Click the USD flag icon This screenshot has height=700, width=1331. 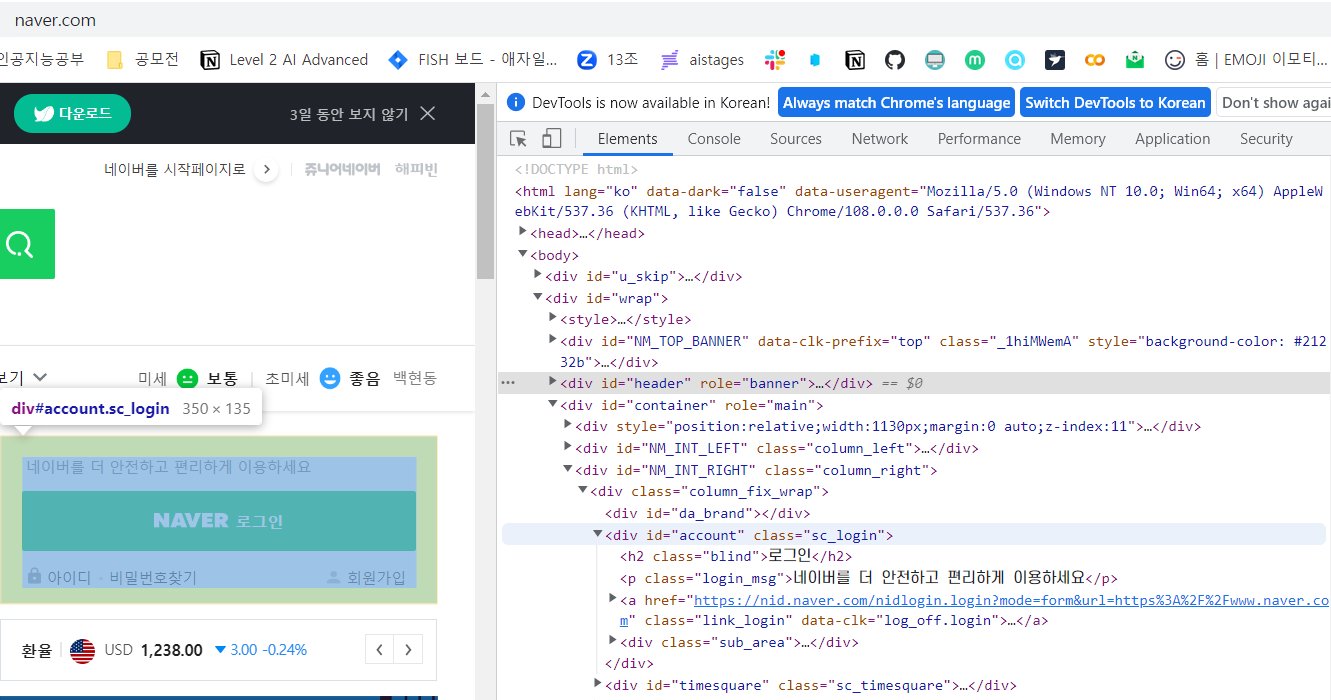tap(83, 650)
